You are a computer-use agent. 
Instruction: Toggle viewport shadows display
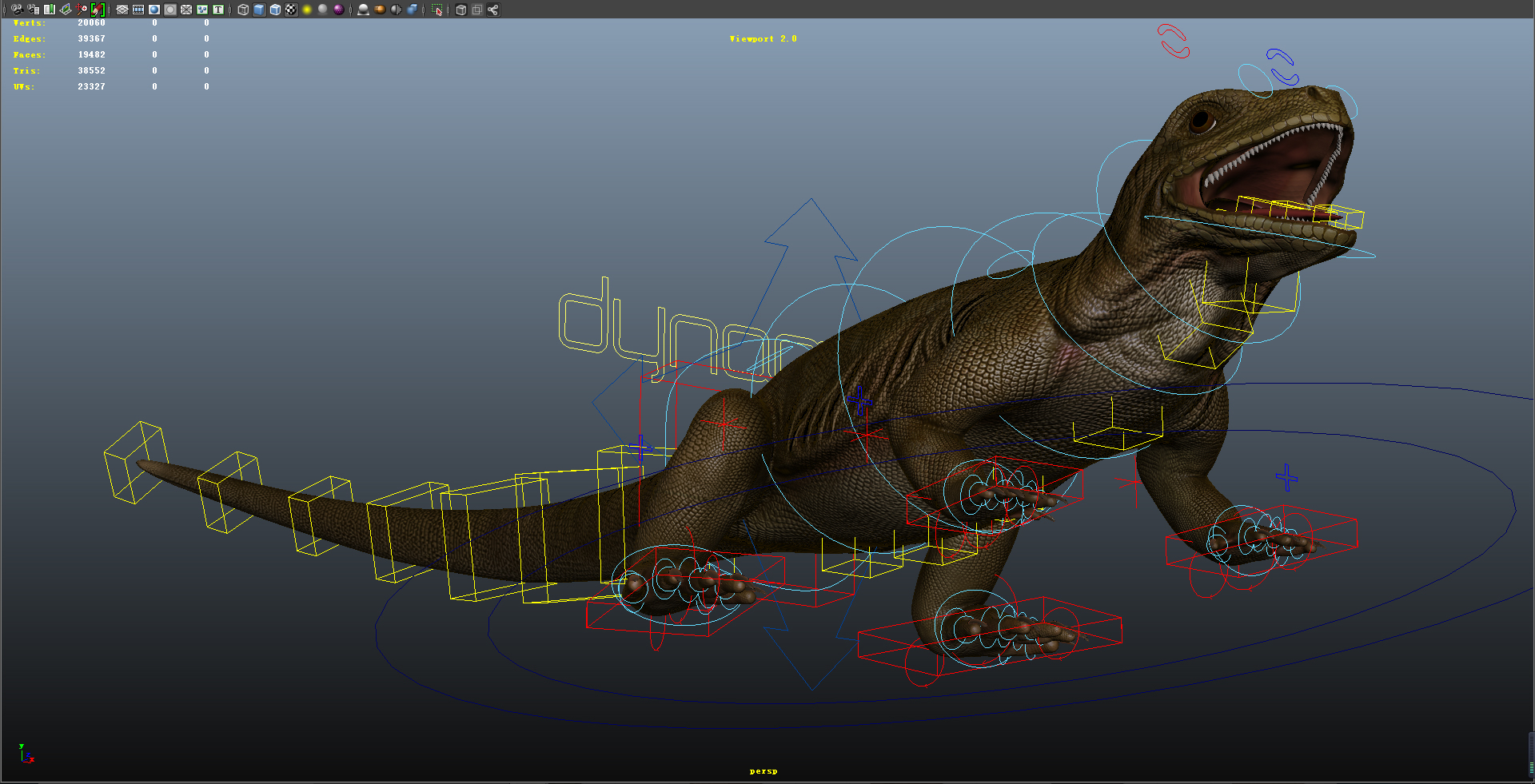(x=364, y=10)
